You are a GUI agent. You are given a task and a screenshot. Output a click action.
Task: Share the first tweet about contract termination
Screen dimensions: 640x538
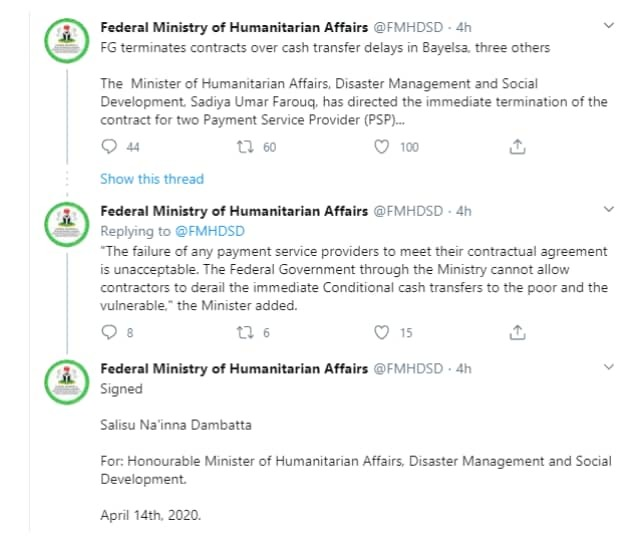click(517, 147)
